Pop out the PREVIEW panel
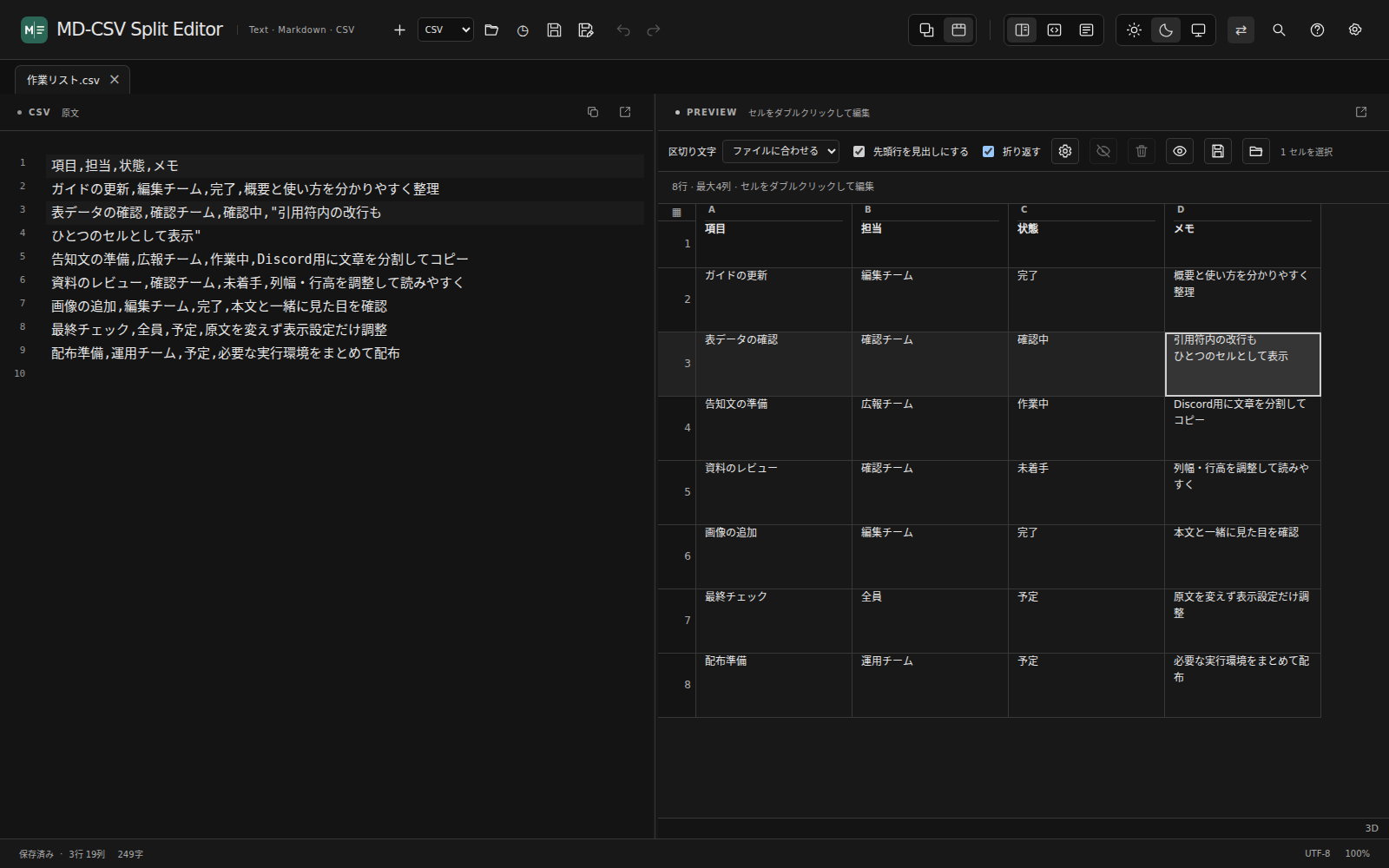This screenshot has width=1389, height=868. pyautogui.click(x=1361, y=112)
